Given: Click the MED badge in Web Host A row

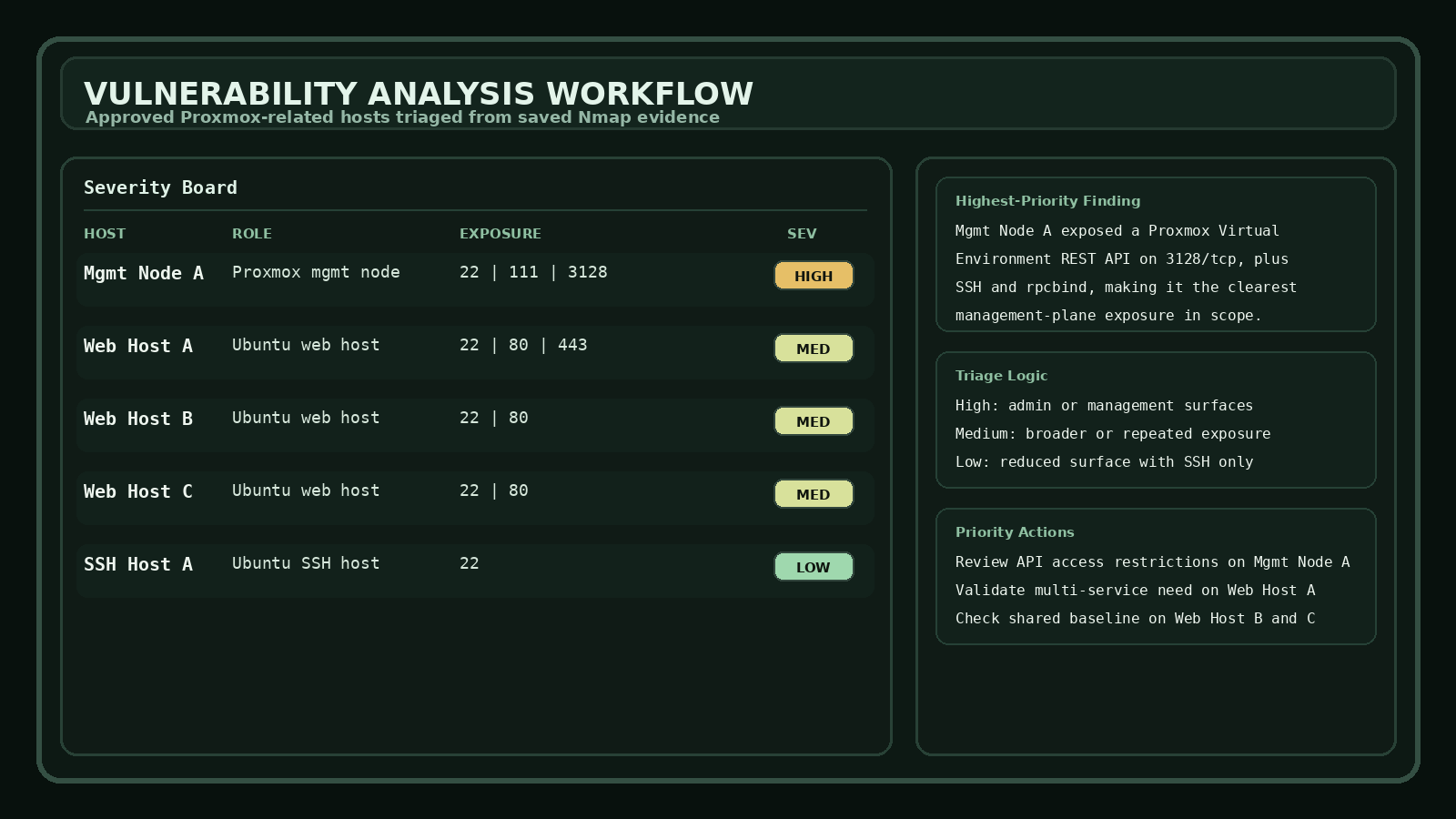Looking at the screenshot, I should point(814,349).
